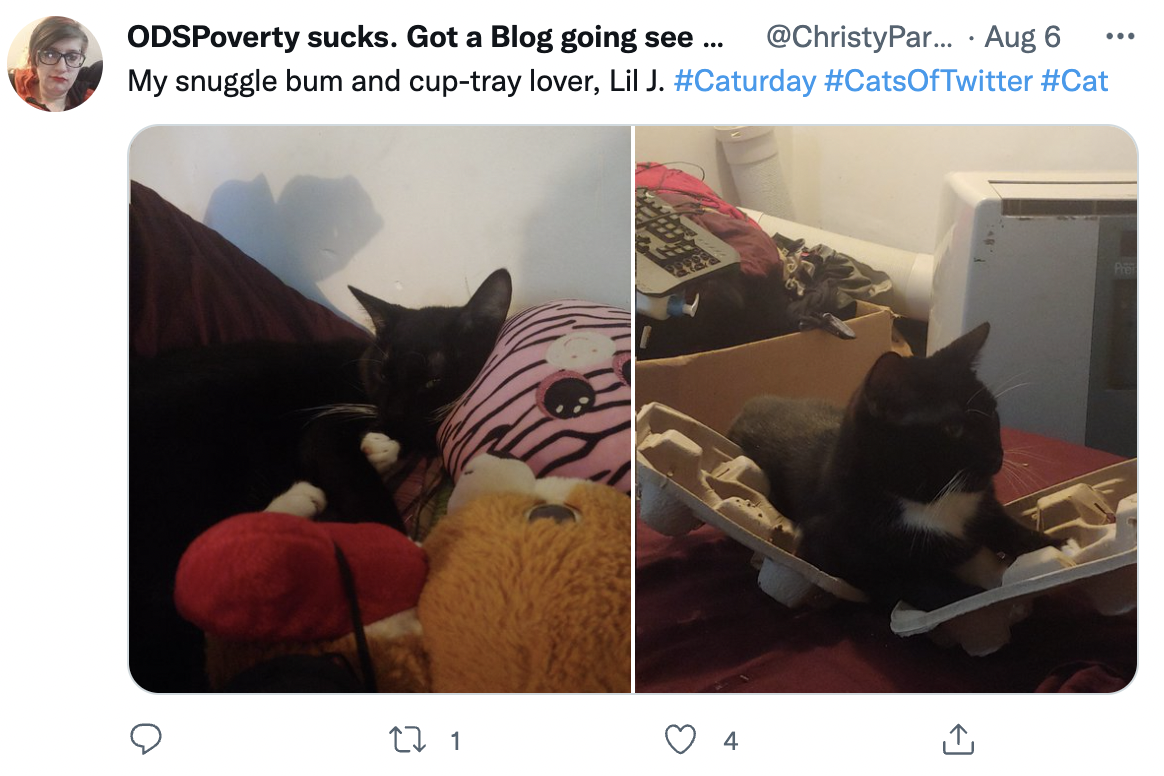
Task: Enlarge the left photo of the cat sleeping
Action: tap(379, 409)
